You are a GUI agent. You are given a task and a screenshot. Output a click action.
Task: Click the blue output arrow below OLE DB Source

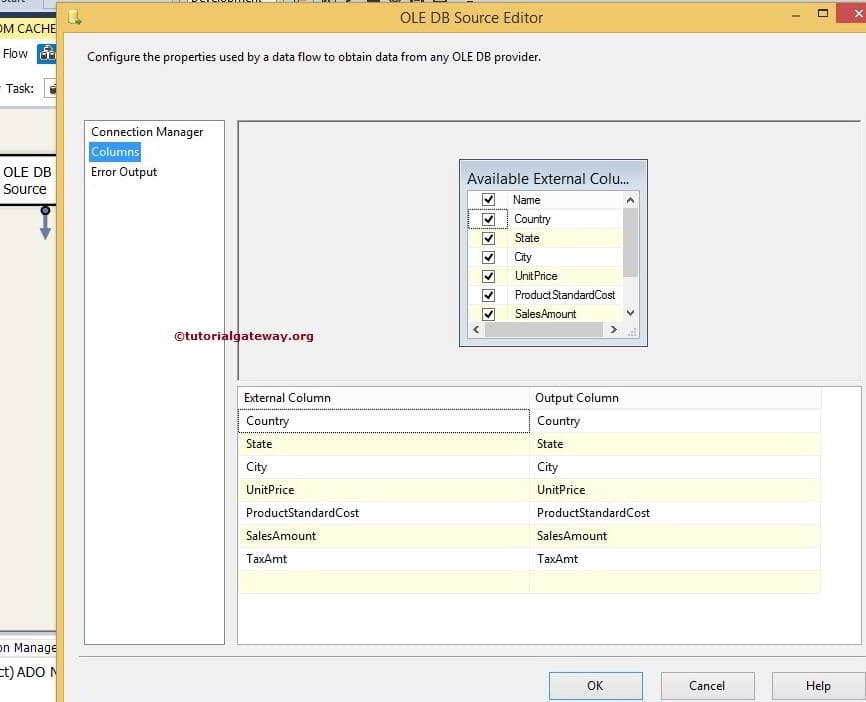[44, 227]
